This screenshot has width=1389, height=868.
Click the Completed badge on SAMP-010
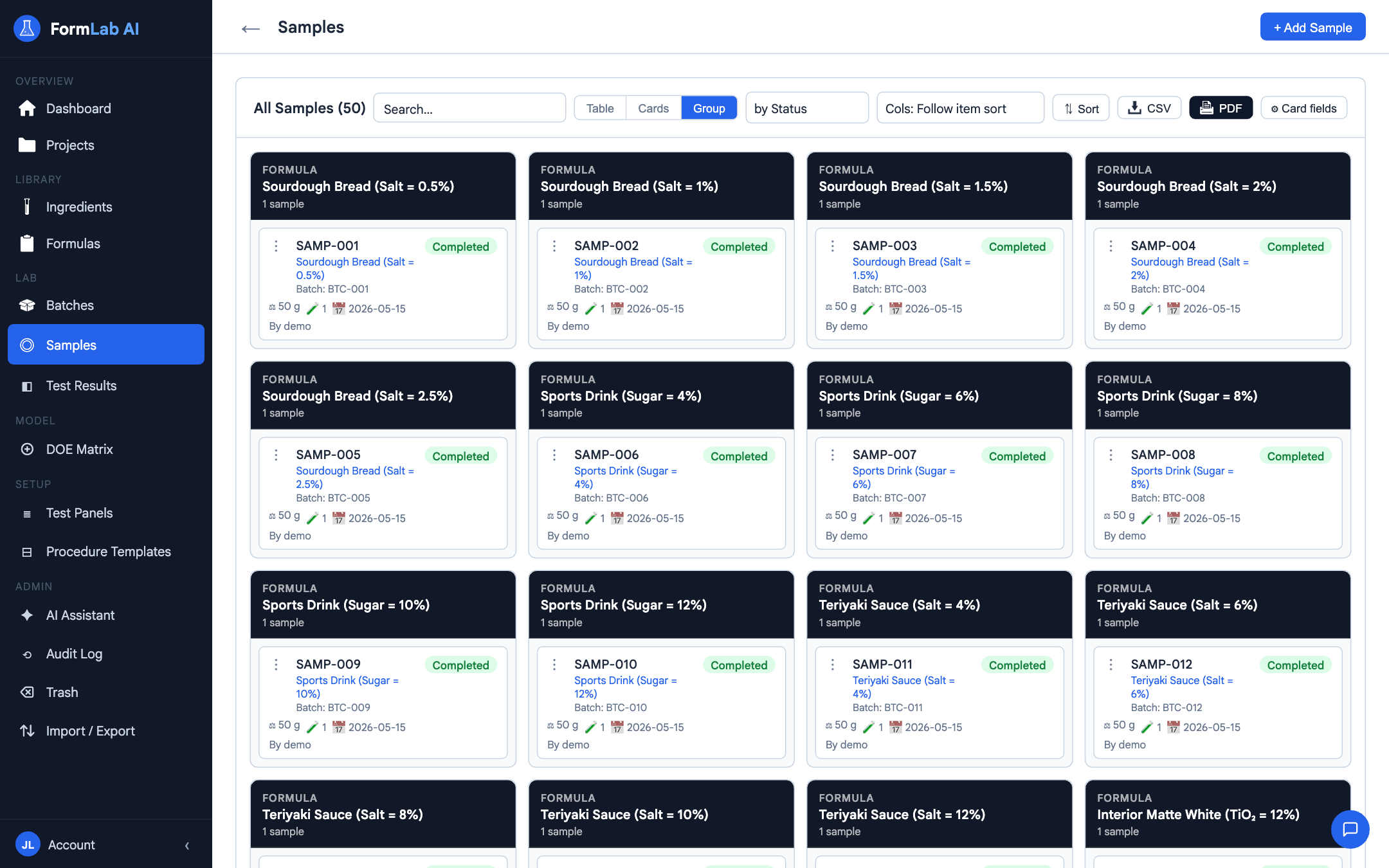click(739, 665)
